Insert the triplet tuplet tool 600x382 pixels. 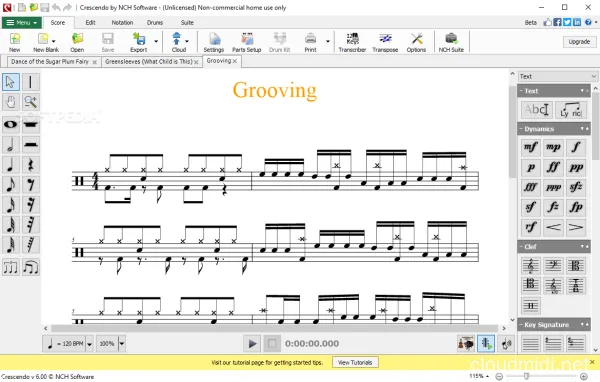point(11,267)
